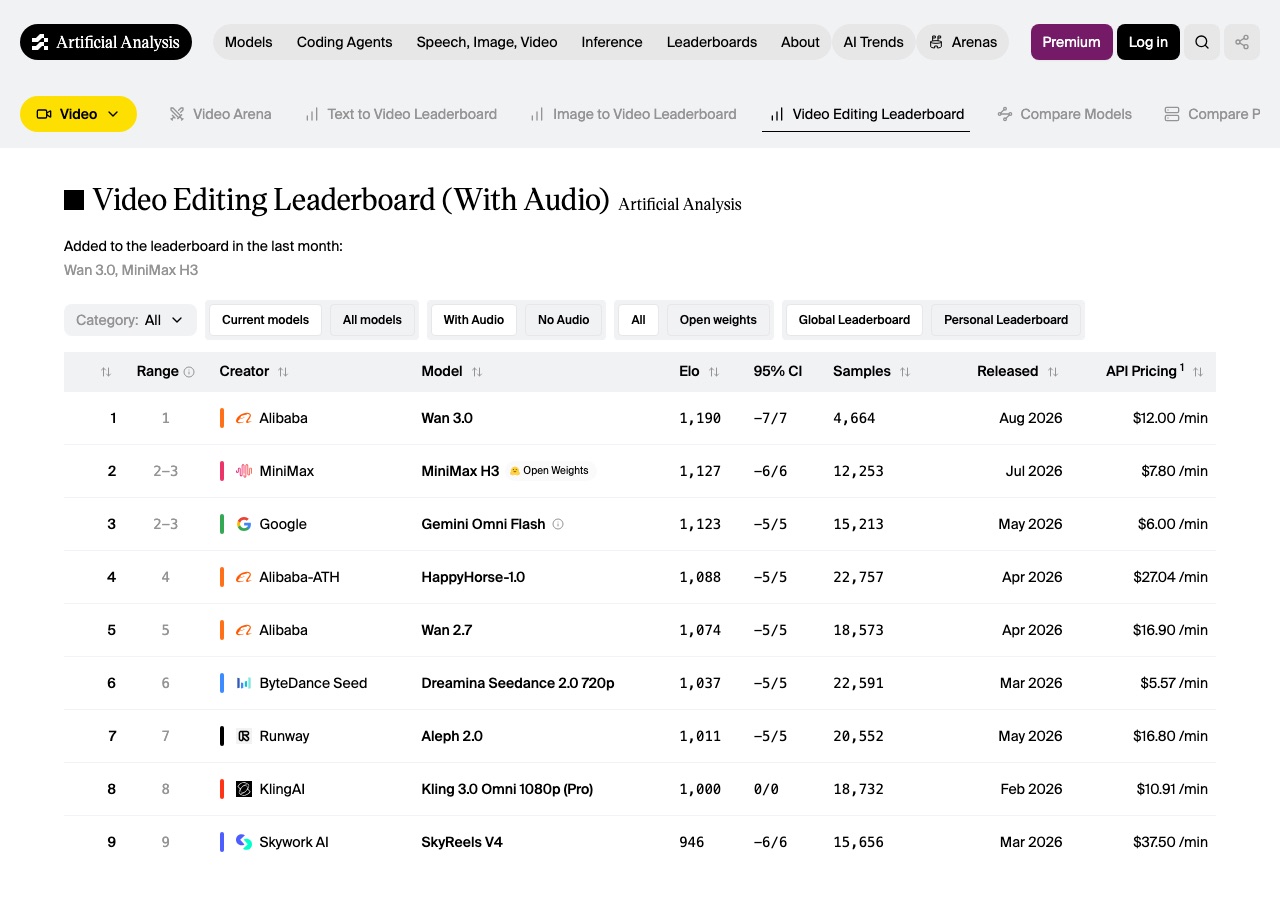
Task: Open the site search icon
Action: tap(1202, 42)
